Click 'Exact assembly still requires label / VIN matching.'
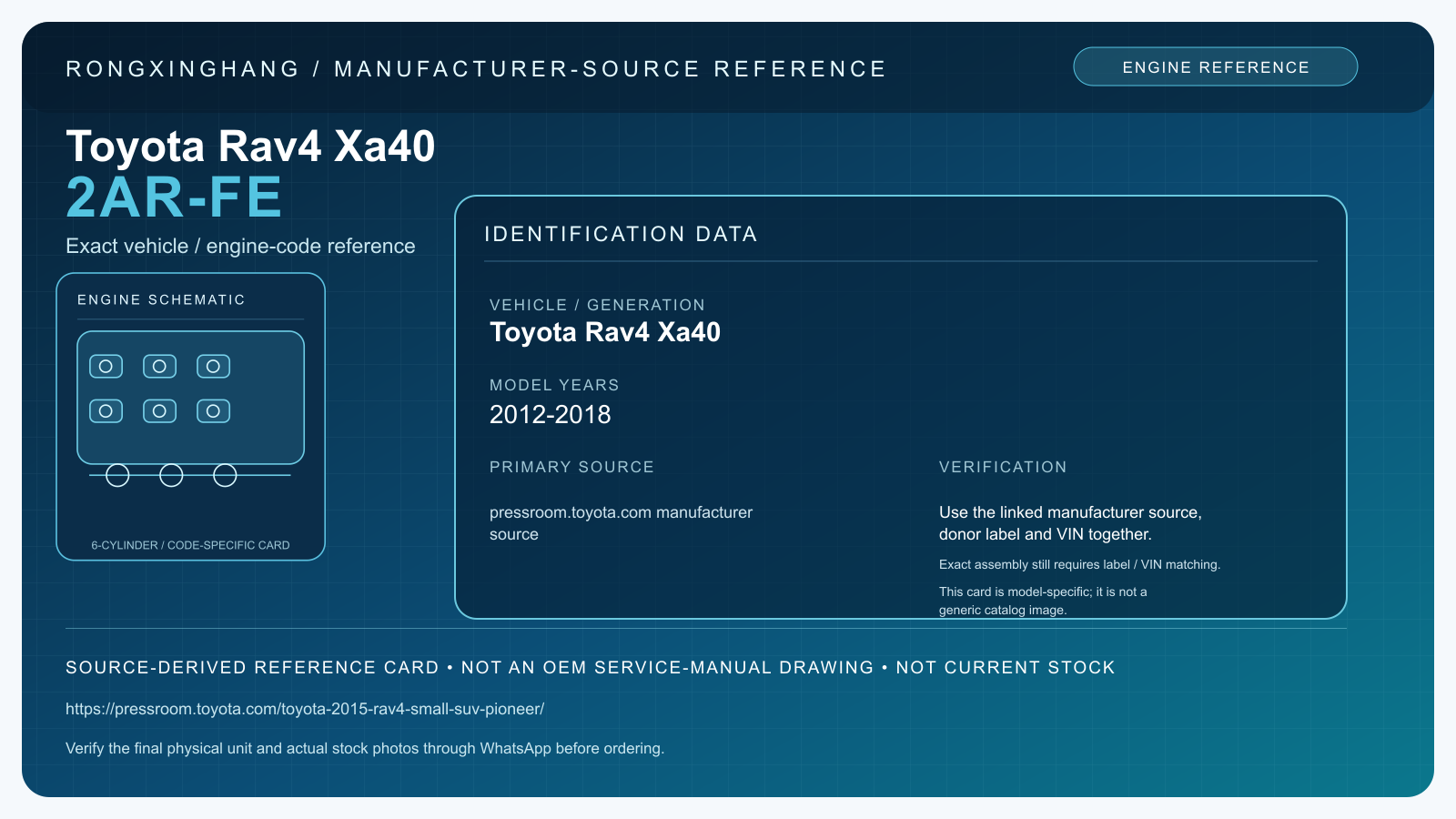This screenshot has height=819, width=1456. (x=1079, y=564)
